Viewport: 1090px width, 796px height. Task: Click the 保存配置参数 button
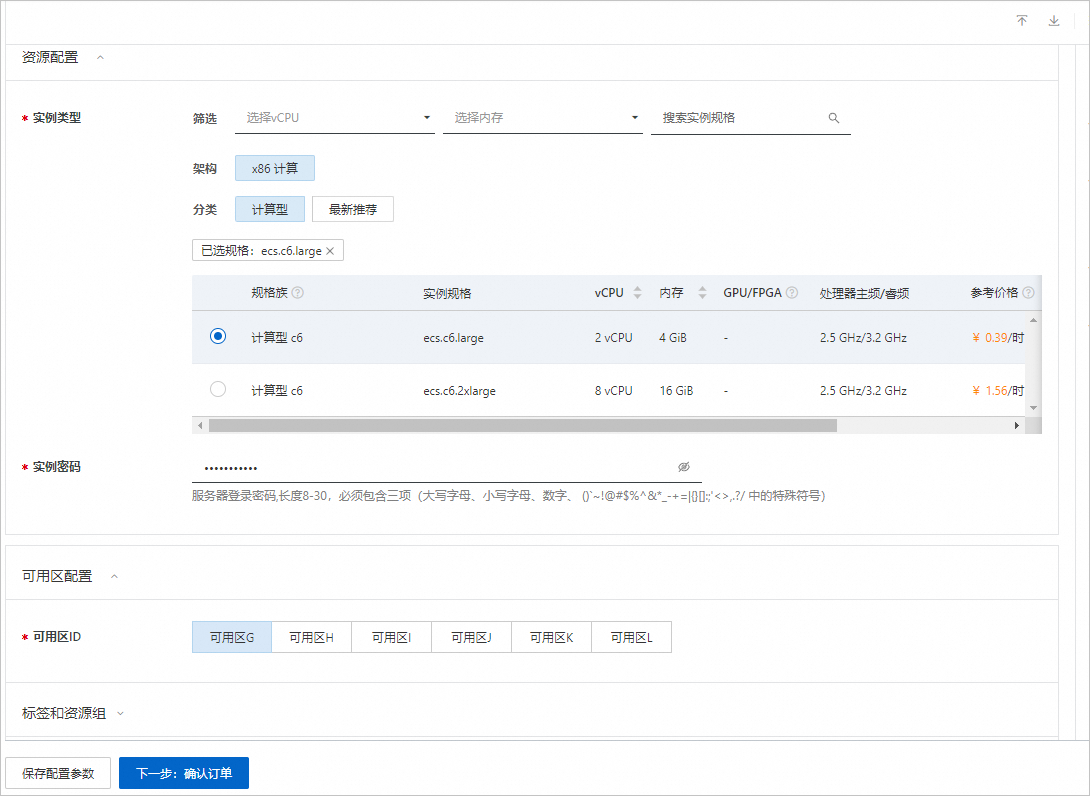(58, 773)
